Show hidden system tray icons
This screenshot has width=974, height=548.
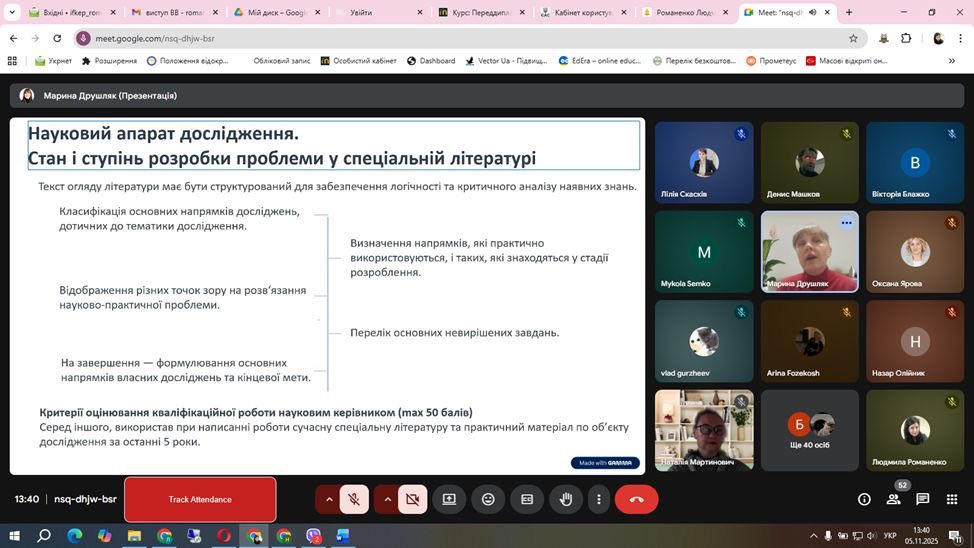coord(813,536)
